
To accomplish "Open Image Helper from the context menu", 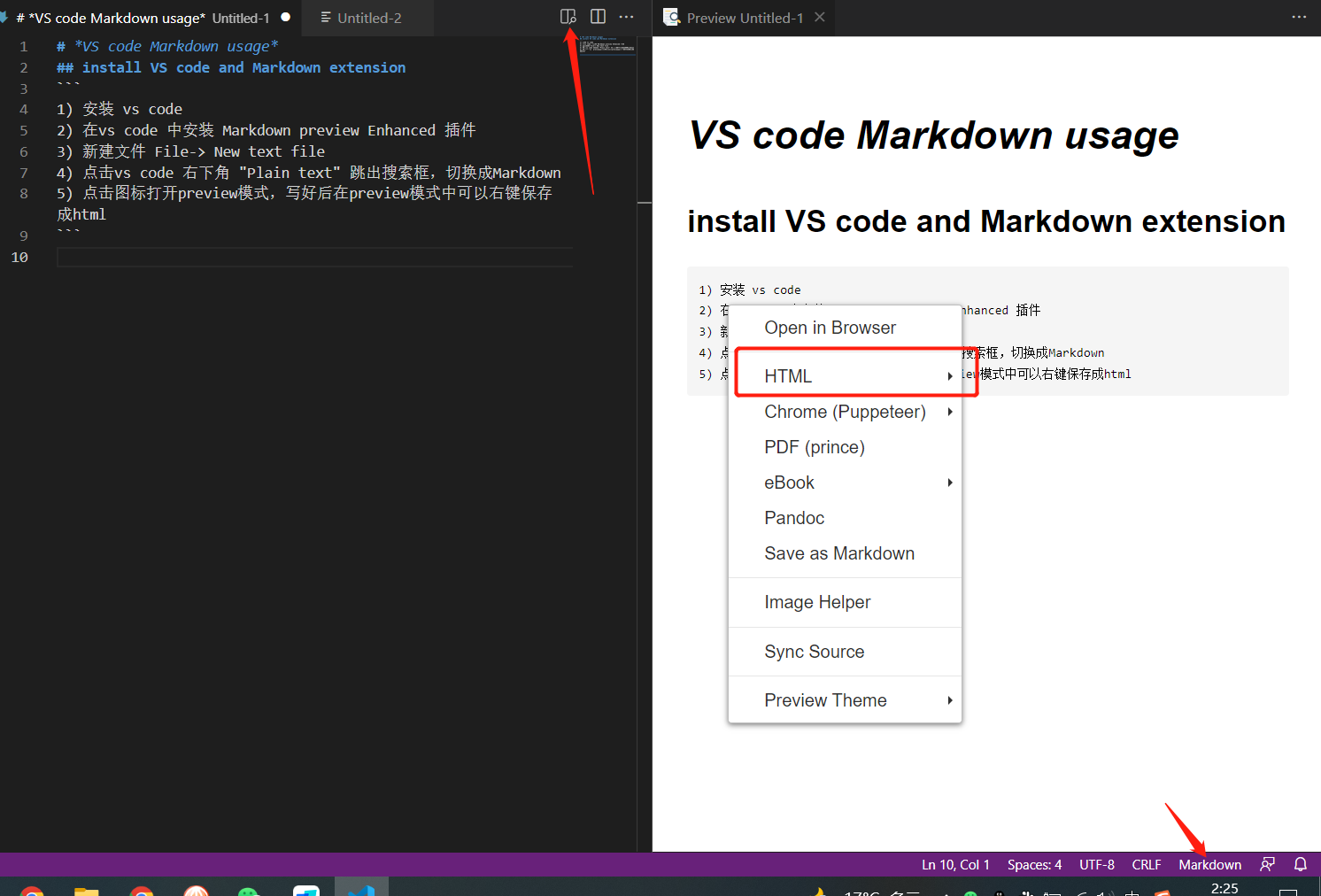I will click(845, 602).
